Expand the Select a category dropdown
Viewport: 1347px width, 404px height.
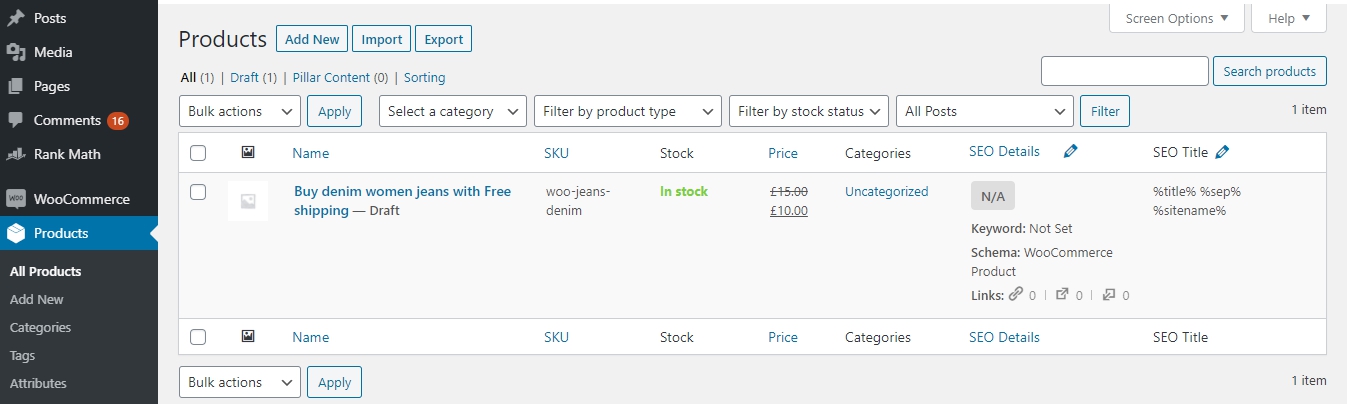point(453,111)
